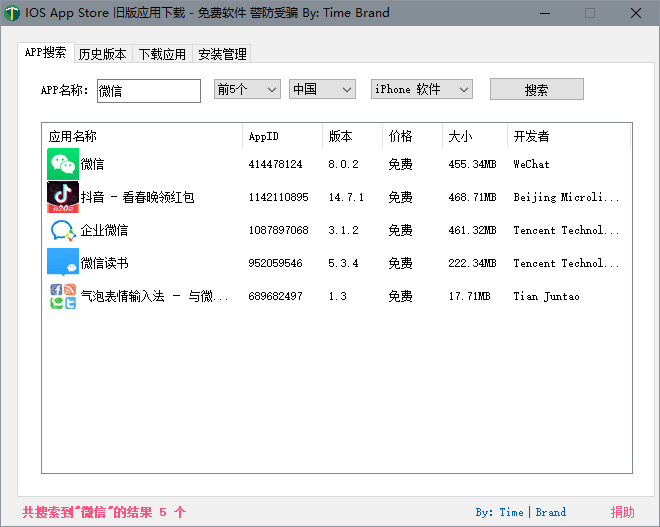The height and width of the screenshot is (527, 660).
Task: Minimize the application window
Action: click(x=545, y=13)
